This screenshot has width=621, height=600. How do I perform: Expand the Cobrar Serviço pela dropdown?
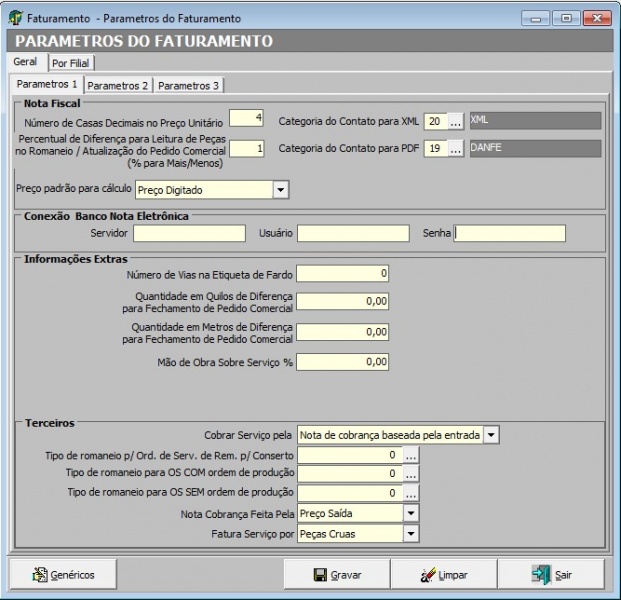coord(491,435)
